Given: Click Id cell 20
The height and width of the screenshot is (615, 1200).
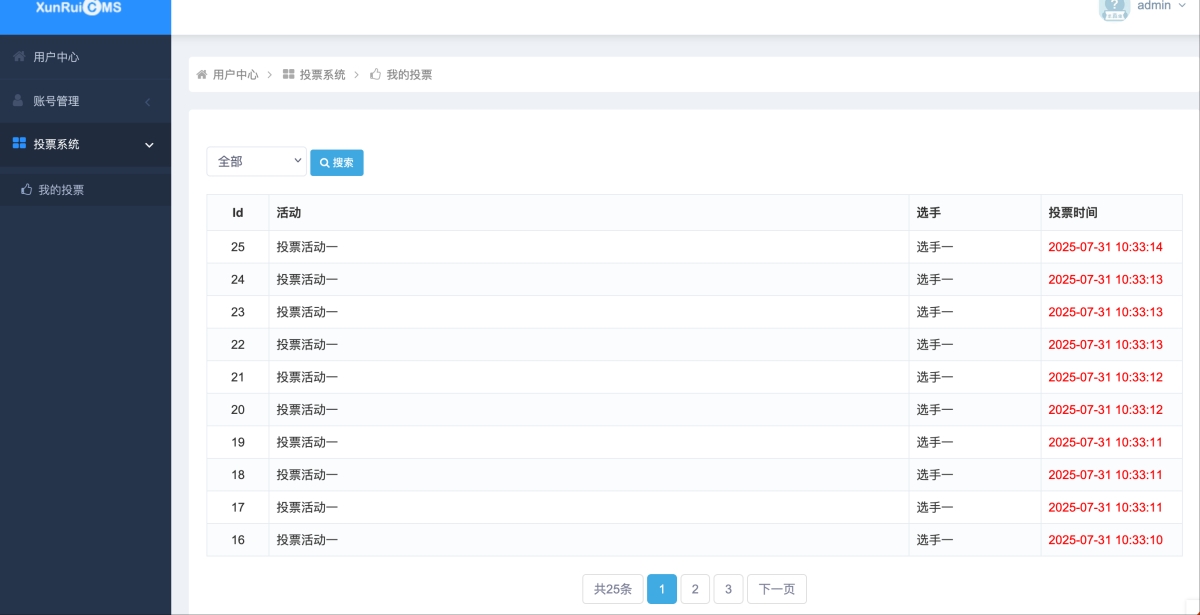Looking at the screenshot, I should [x=238, y=409].
